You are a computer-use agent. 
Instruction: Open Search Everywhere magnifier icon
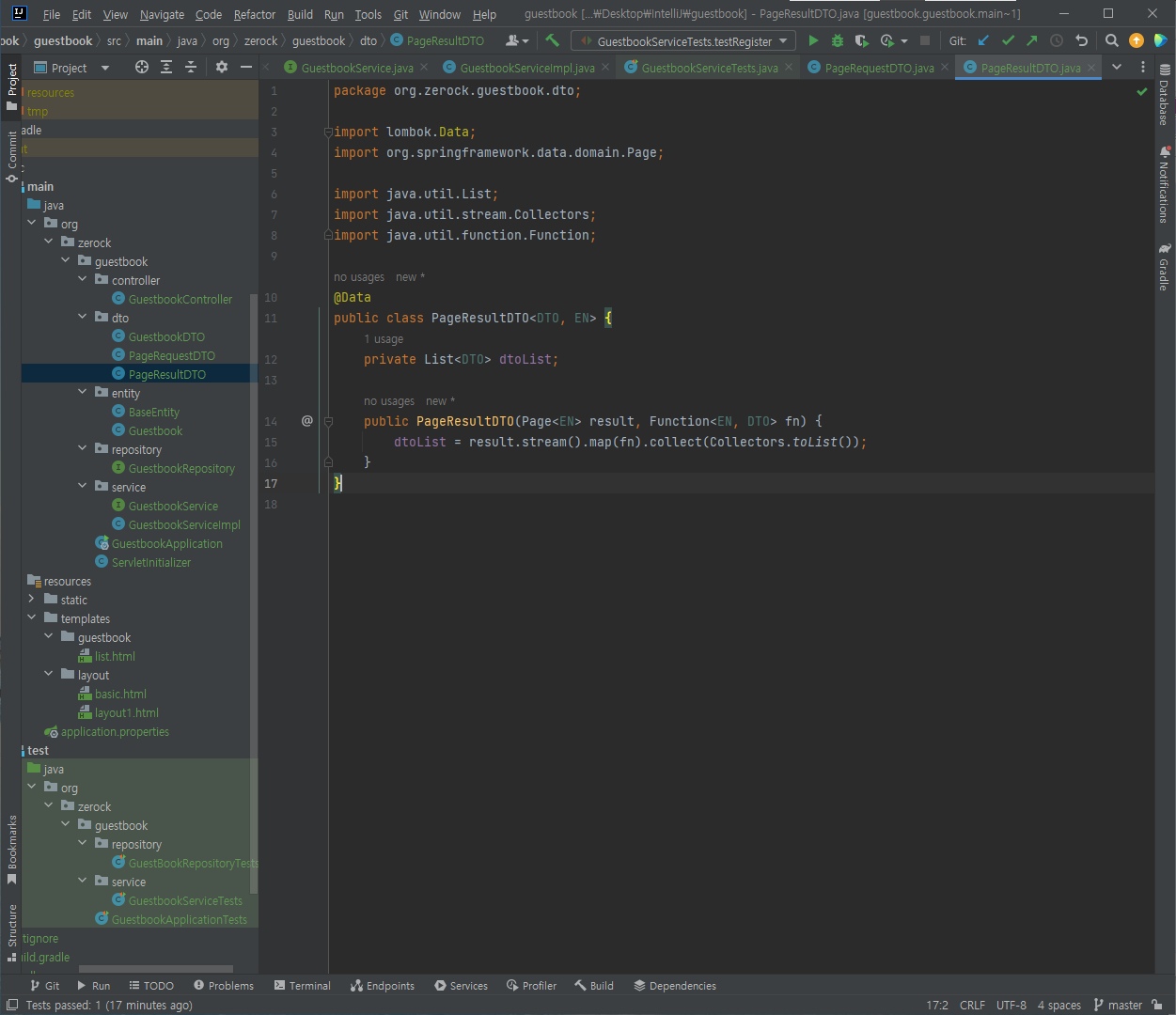coord(1111,40)
